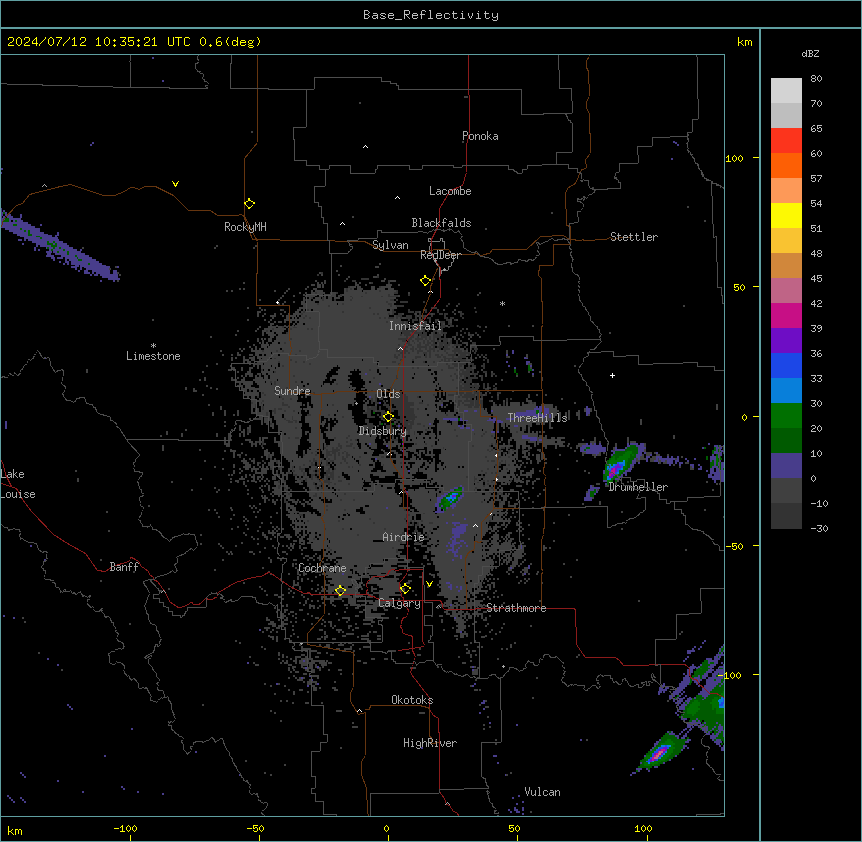Select the yellow V marker northwest of RockyMH
The width and height of the screenshot is (862, 842).
coord(175,184)
